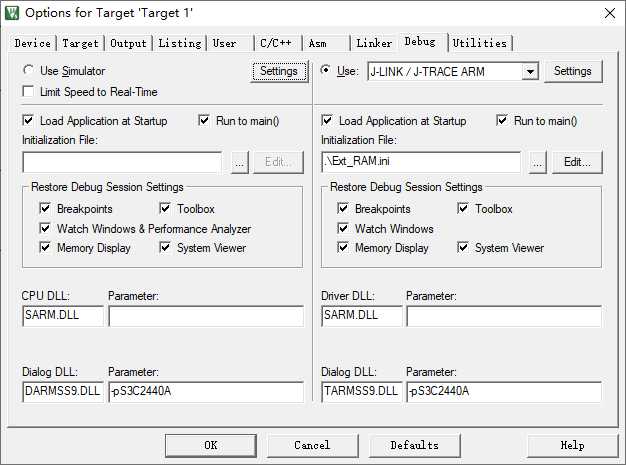Image resolution: width=626 pixels, height=465 pixels.
Task: Browse for the J-LINK initialization file
Action: coord(537,162)
